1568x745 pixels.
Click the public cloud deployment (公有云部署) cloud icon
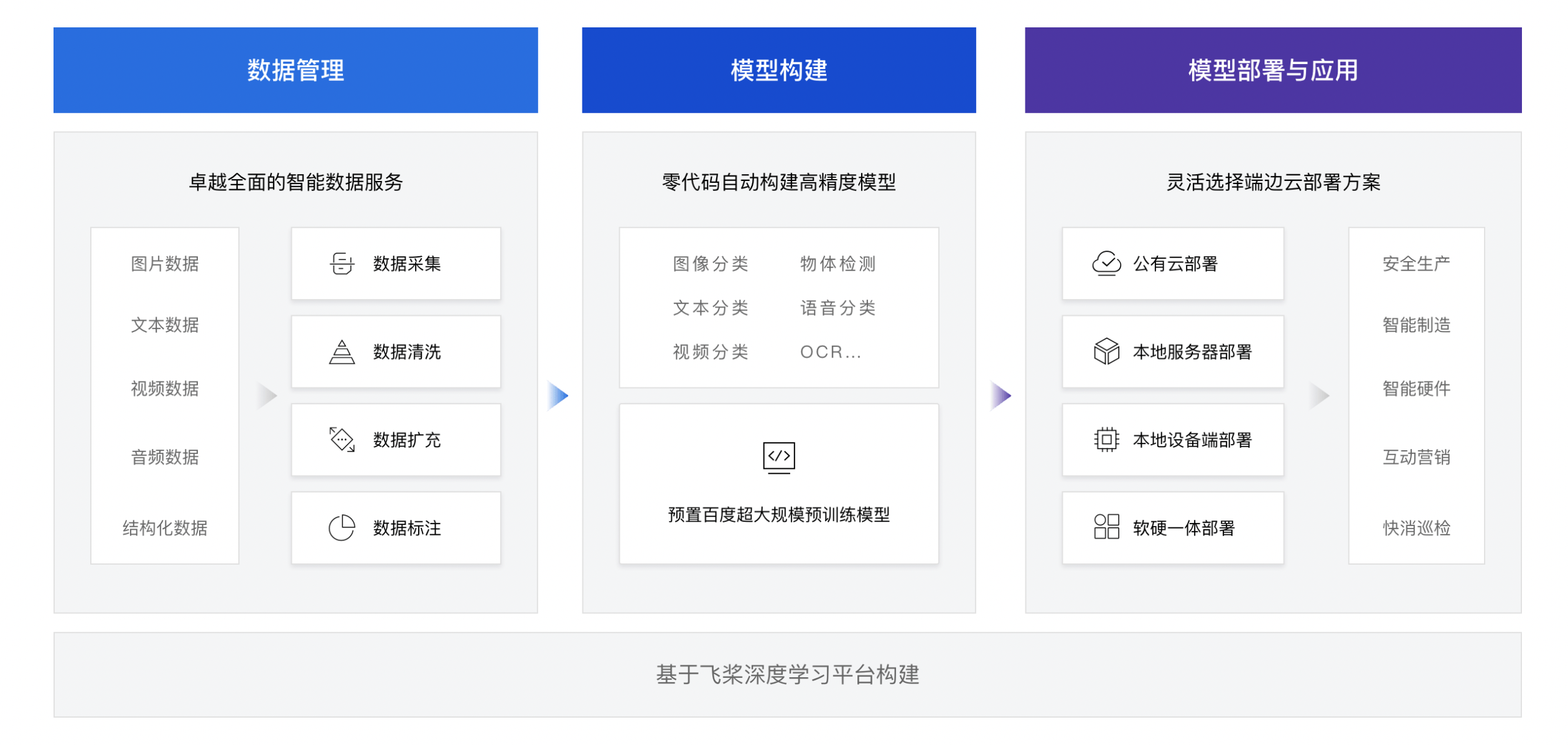point(1106,264)
